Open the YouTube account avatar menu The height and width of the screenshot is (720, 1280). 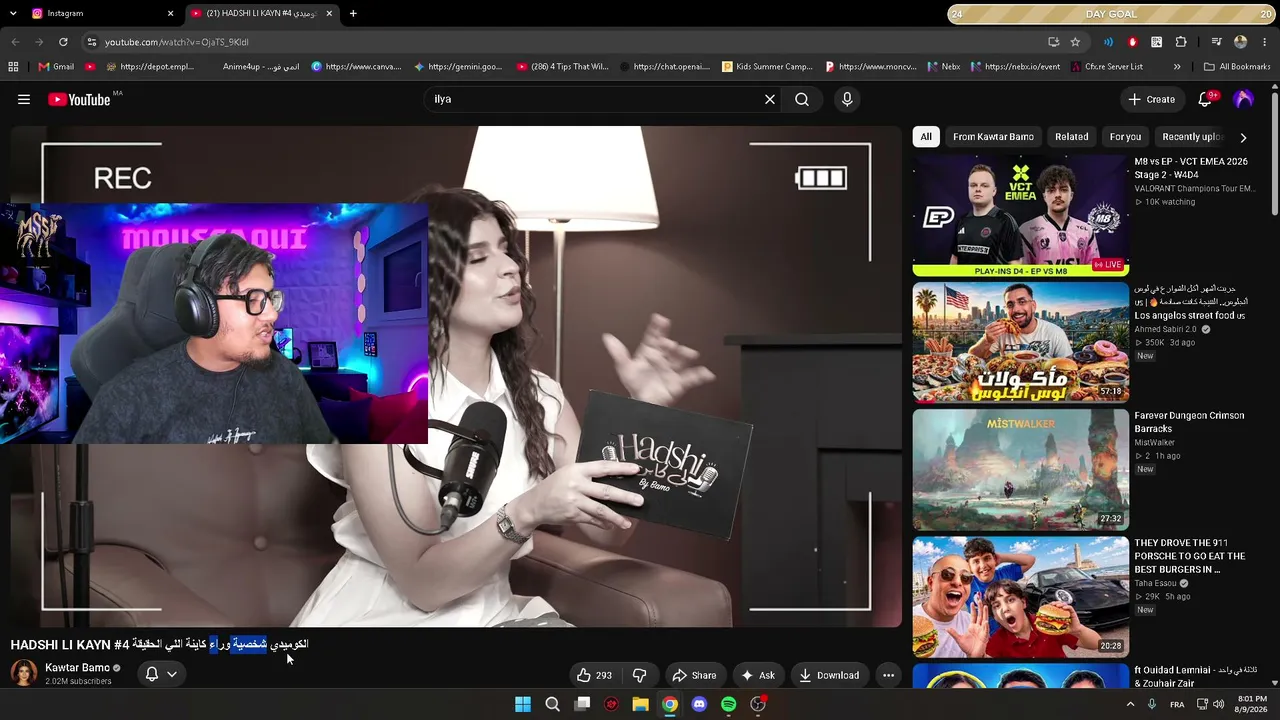[1244, 99]
